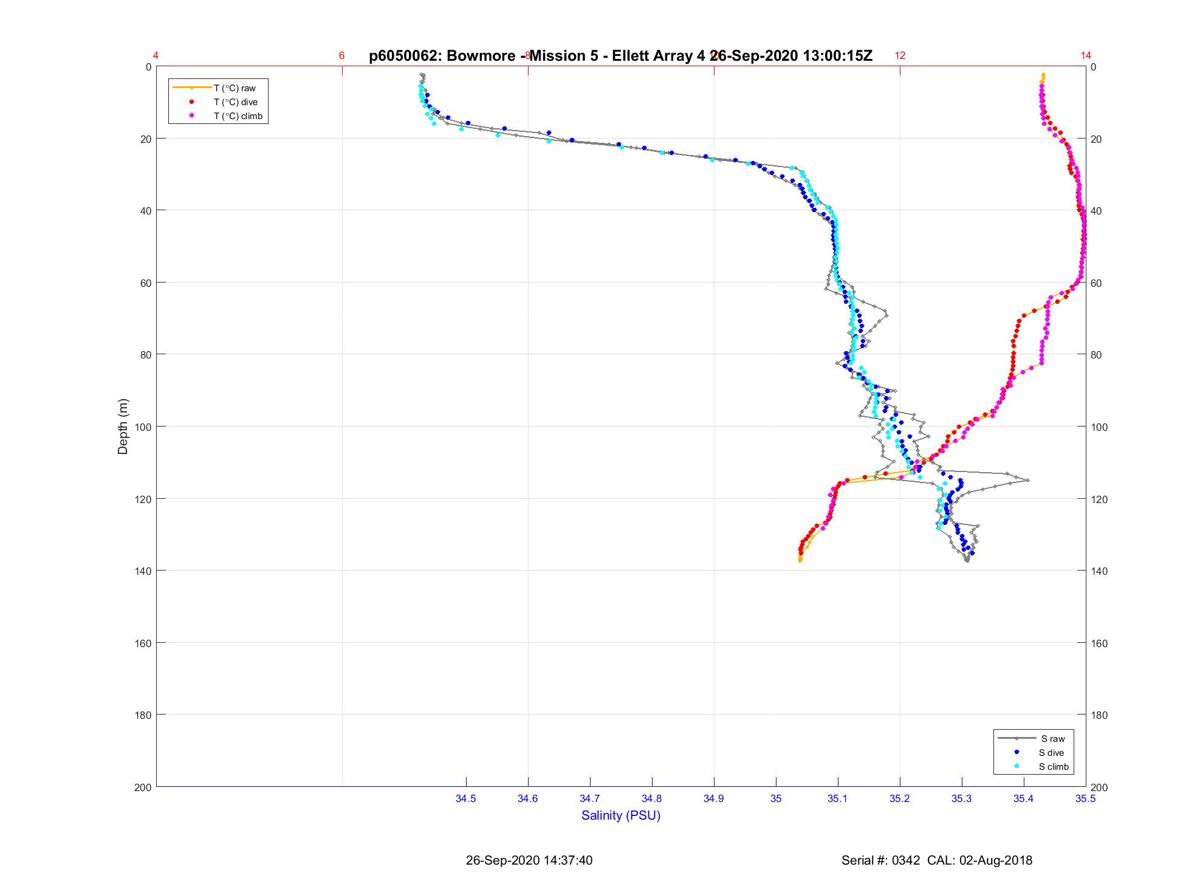Select the 'S climb' legend label
This screenshot has width=1200, height=885.
coord(1055,766)
